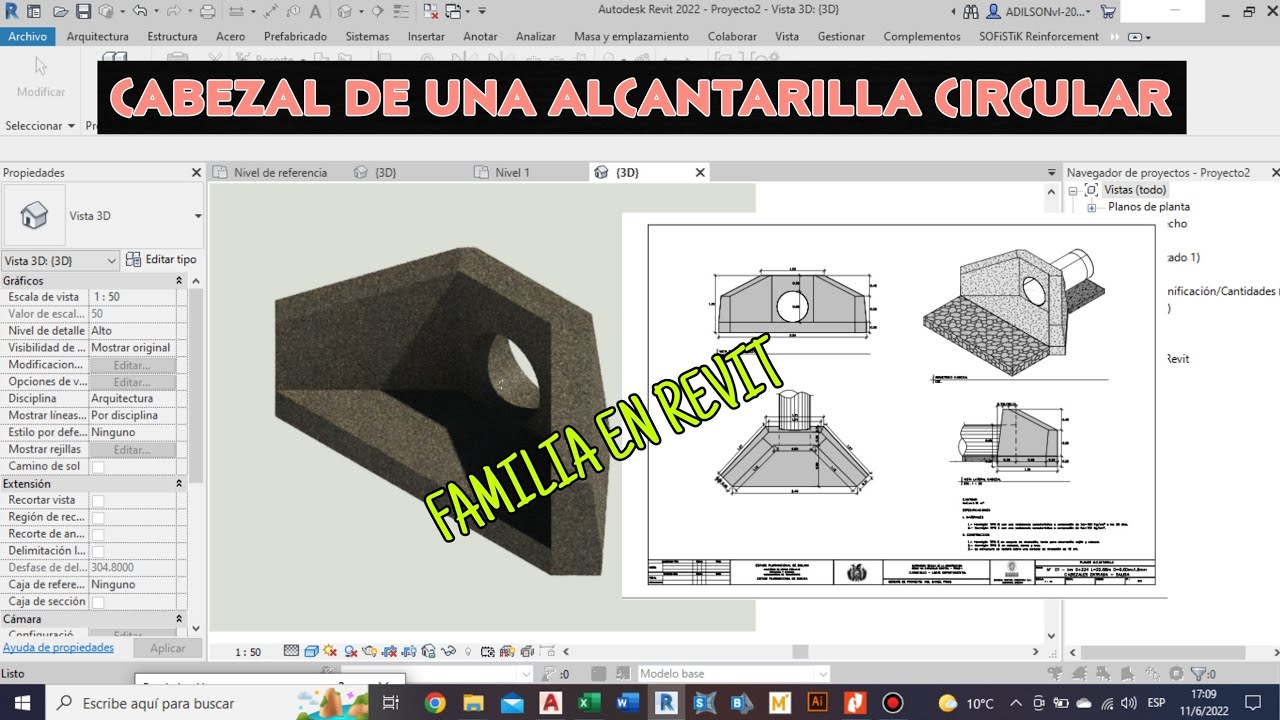Close the active {3D} view tab
Screen dimensions: 1280x720
tap(700, 172)
